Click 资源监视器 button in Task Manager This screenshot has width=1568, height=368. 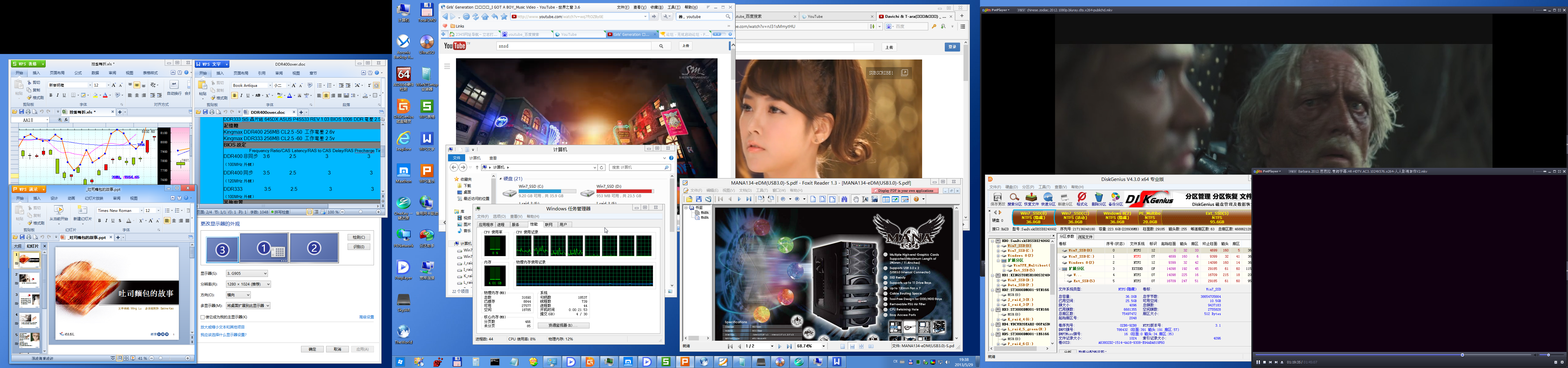point(563,325)
